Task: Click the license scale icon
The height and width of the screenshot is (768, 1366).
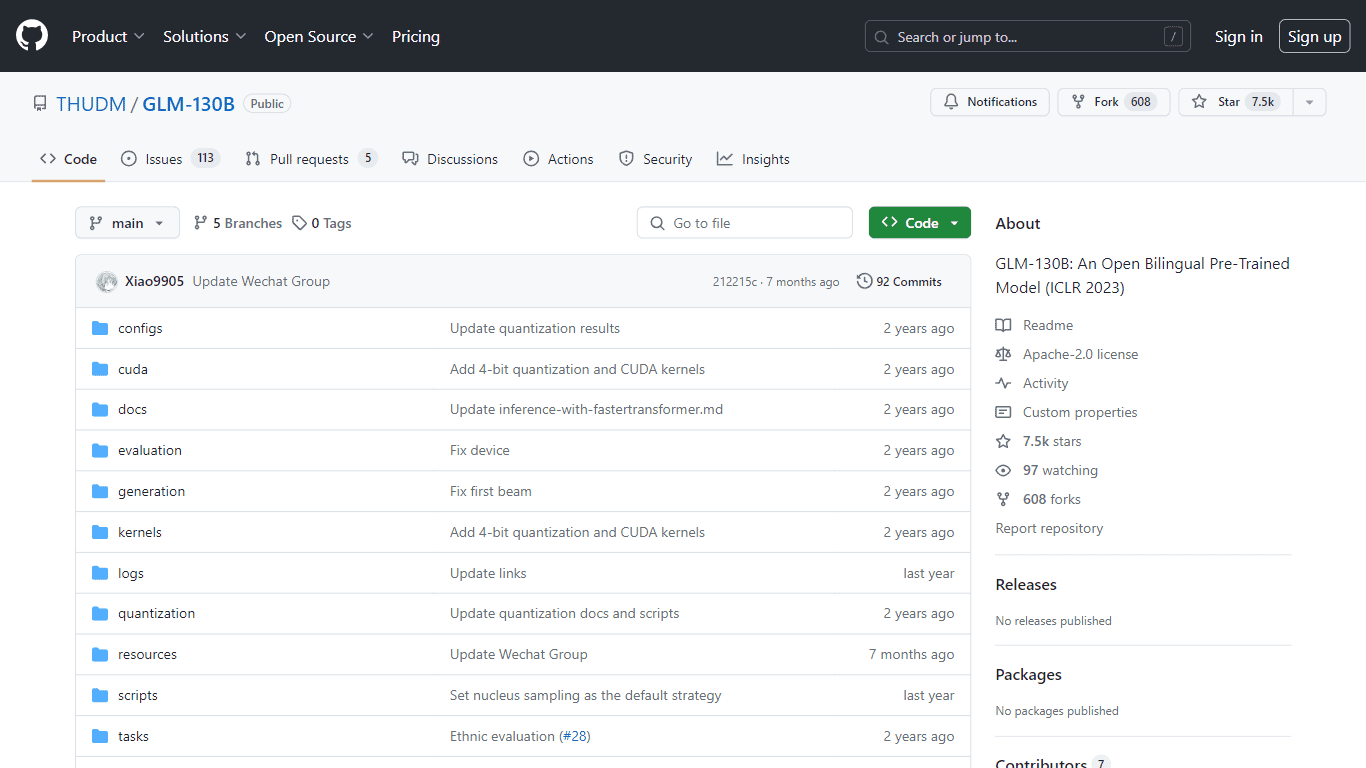Action: click(x=1003, y=354)
